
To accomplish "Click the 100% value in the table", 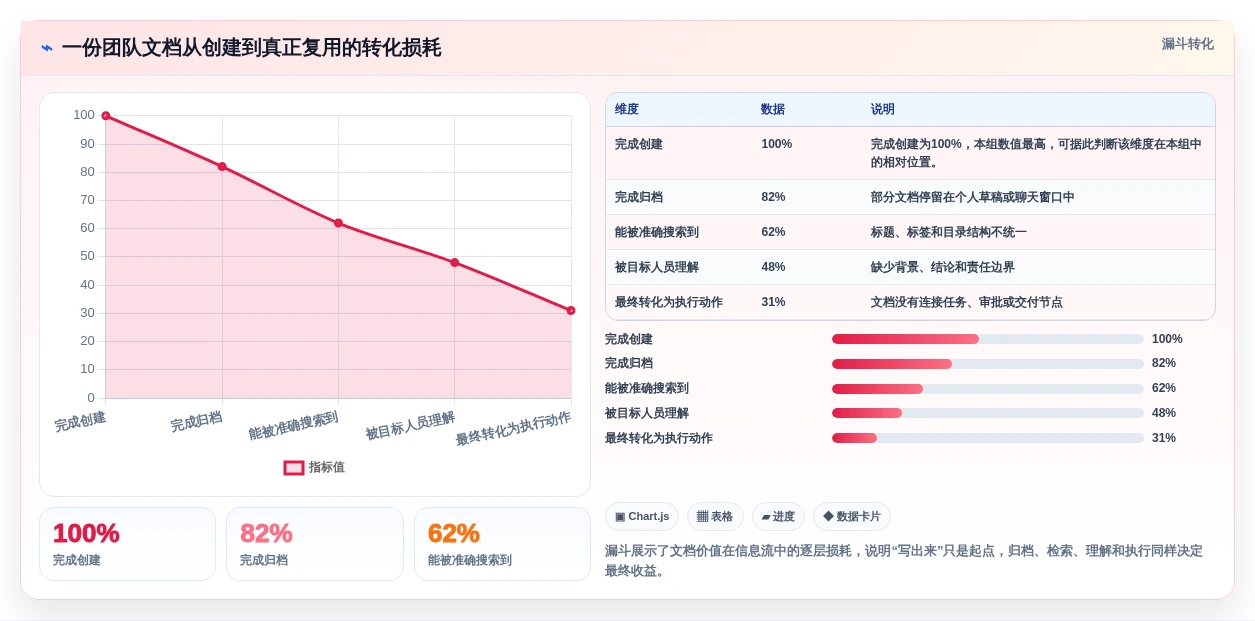I will [777, 144].
